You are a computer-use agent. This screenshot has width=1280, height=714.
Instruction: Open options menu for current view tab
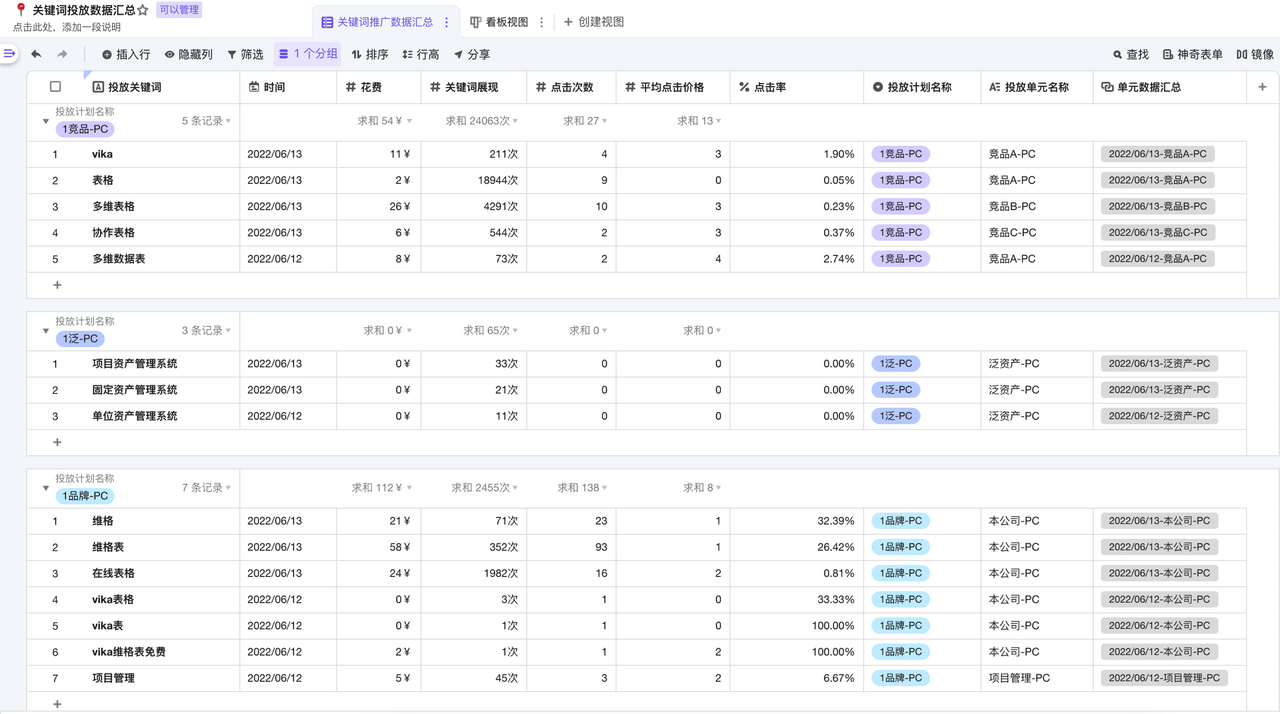click(x=447, y=22)
